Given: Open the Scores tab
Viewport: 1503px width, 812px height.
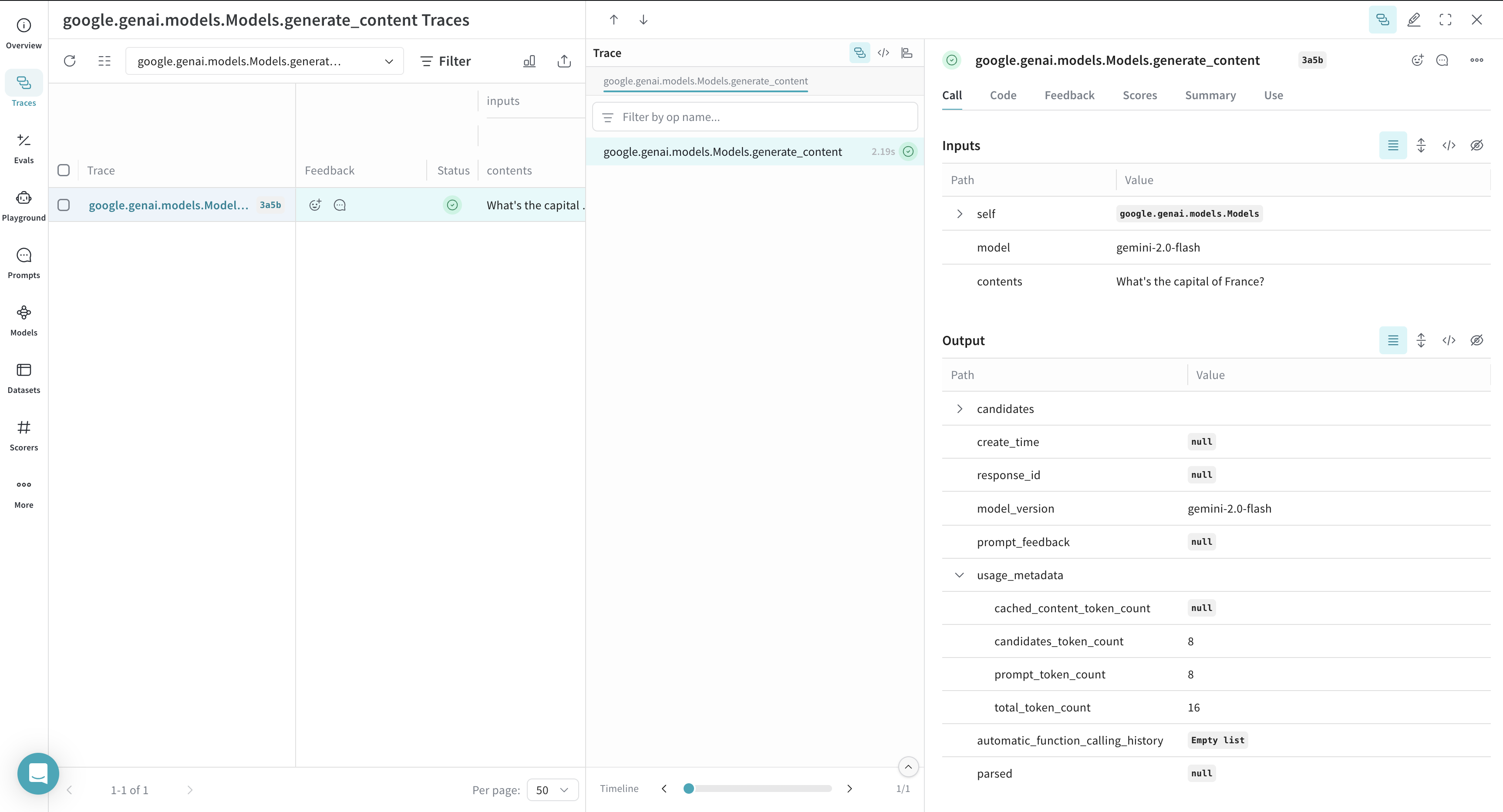Looking at the screenshot, I should (x=1139, y=95).
